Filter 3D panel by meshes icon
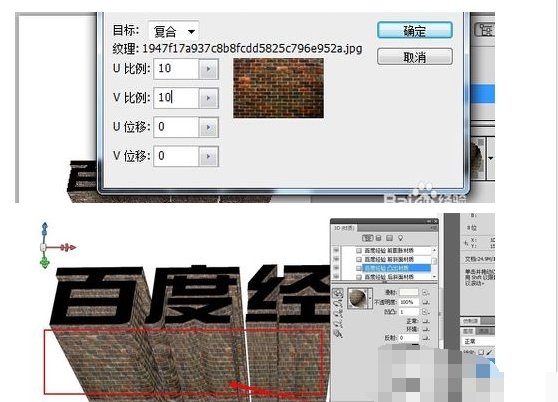This screenshot has width=558, height=402. pos(378,238)
